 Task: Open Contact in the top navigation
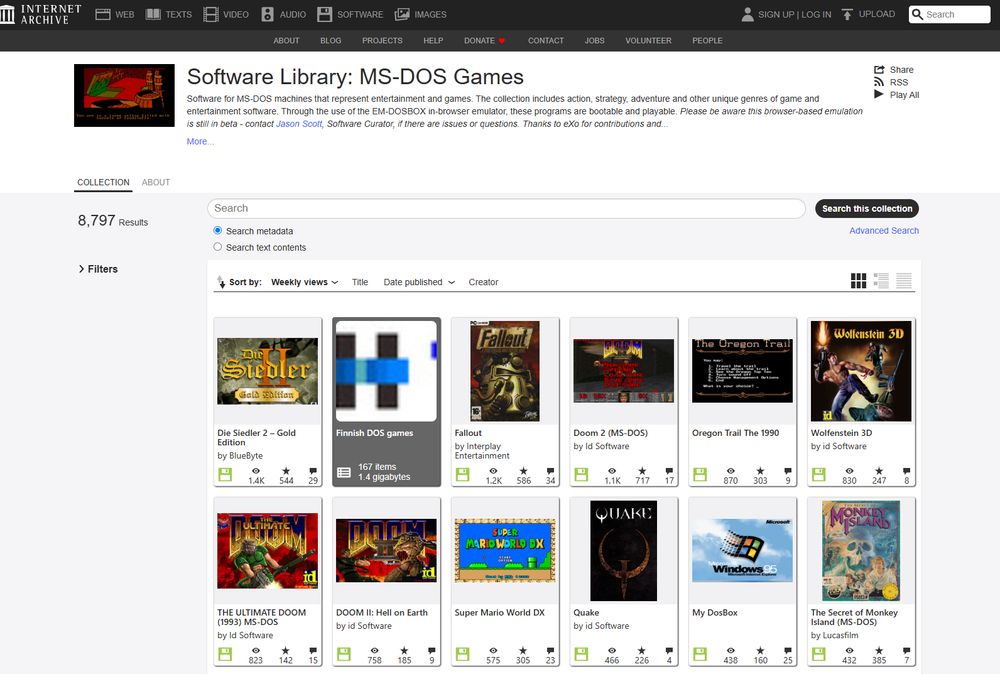tap(545, 41)
